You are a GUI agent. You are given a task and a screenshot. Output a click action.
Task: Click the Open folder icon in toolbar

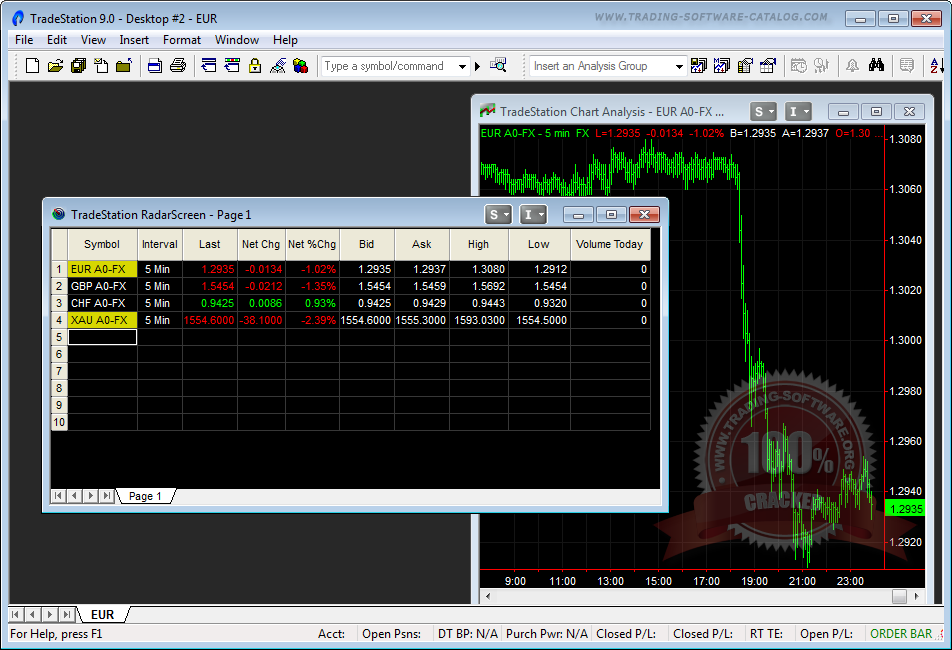(55, 66)
